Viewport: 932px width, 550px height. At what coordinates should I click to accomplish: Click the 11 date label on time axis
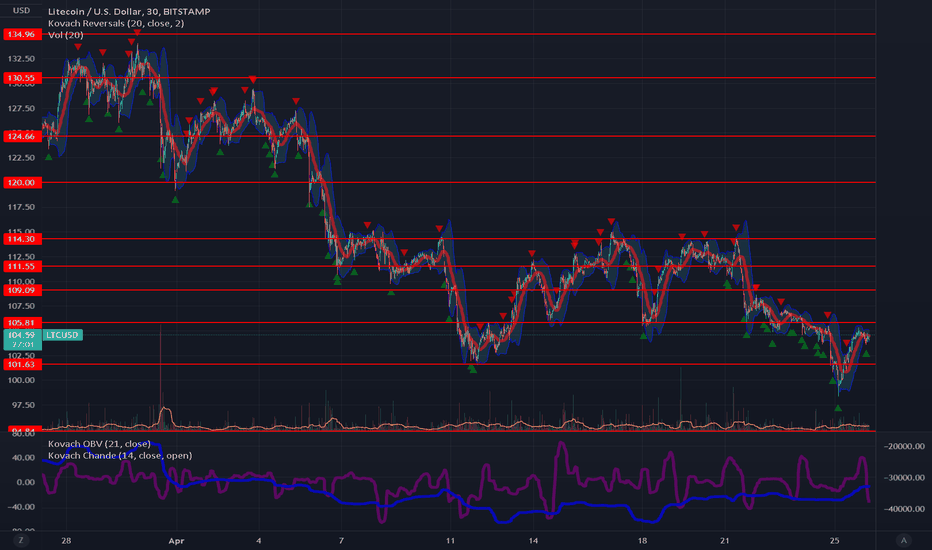(450, 540)
